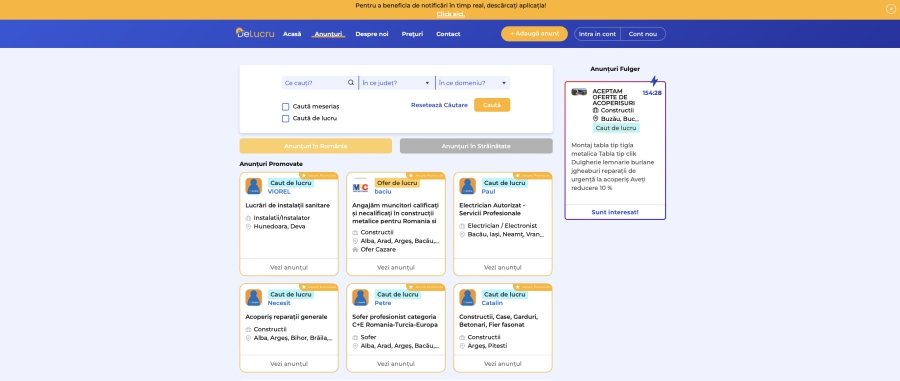Screen dimensions: 900x381
Task: Tick the Caută de lucru checkbox
Action: pos(285,119)
